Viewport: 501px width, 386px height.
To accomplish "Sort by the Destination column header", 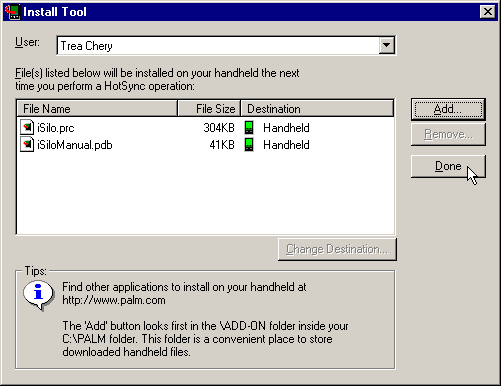I will tap(317, 109).
